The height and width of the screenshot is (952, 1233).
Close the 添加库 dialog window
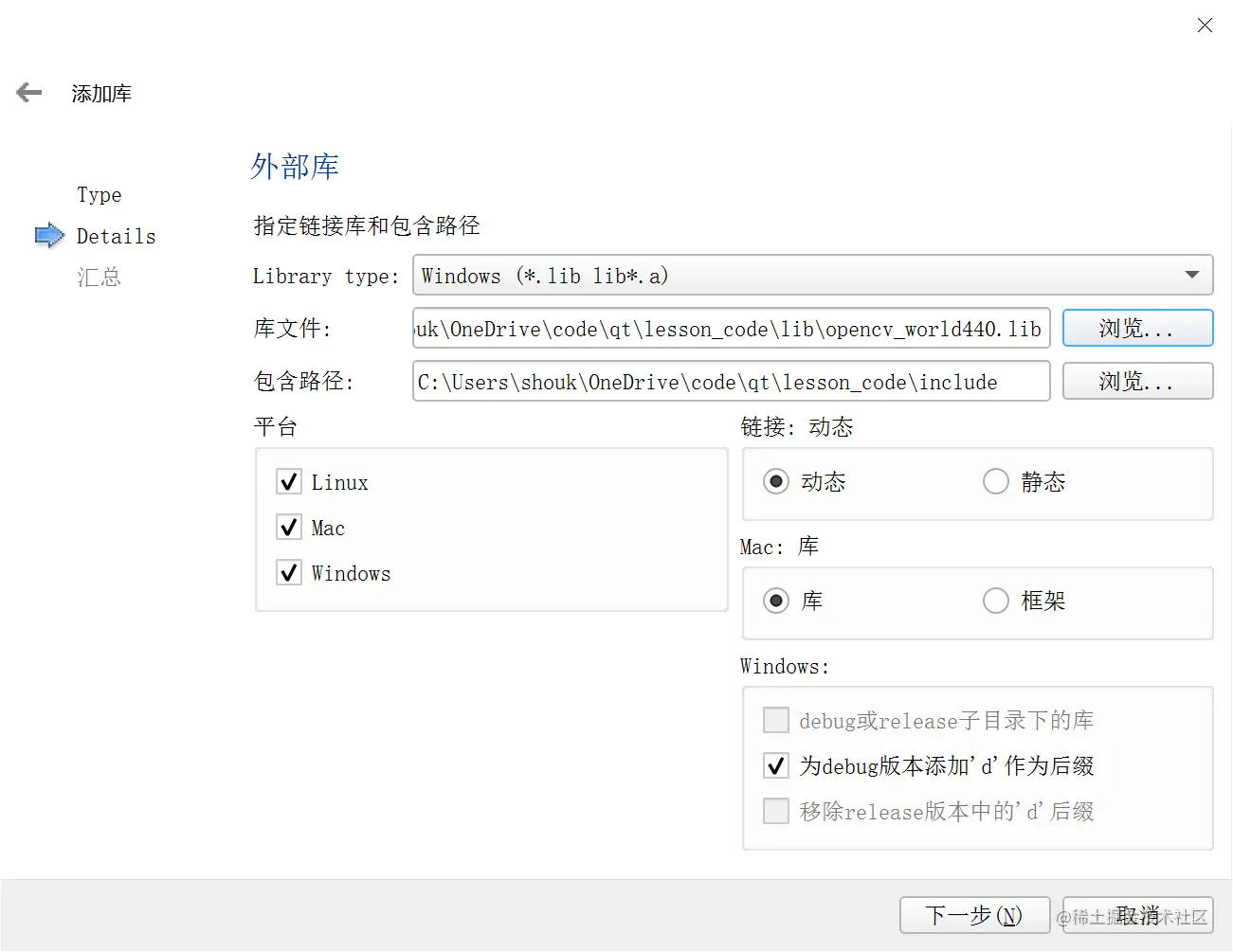pyautogui.click(x=1205, y=26)
